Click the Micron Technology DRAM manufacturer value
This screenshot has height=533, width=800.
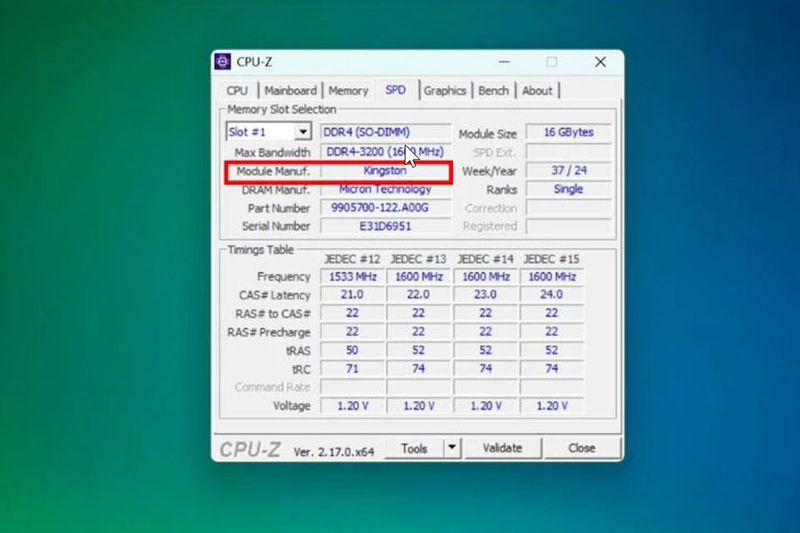386,189
